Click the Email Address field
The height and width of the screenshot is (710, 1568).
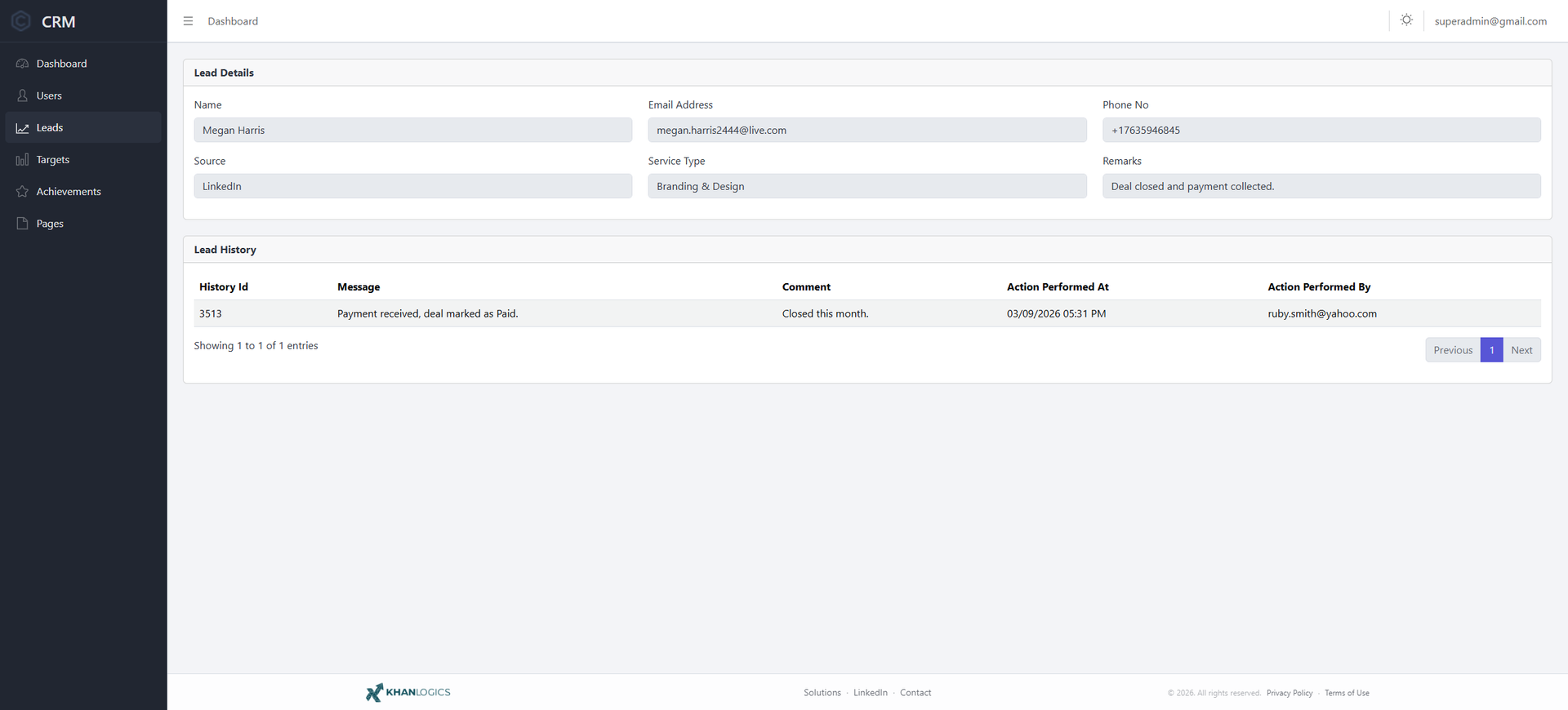coord(867,130)
